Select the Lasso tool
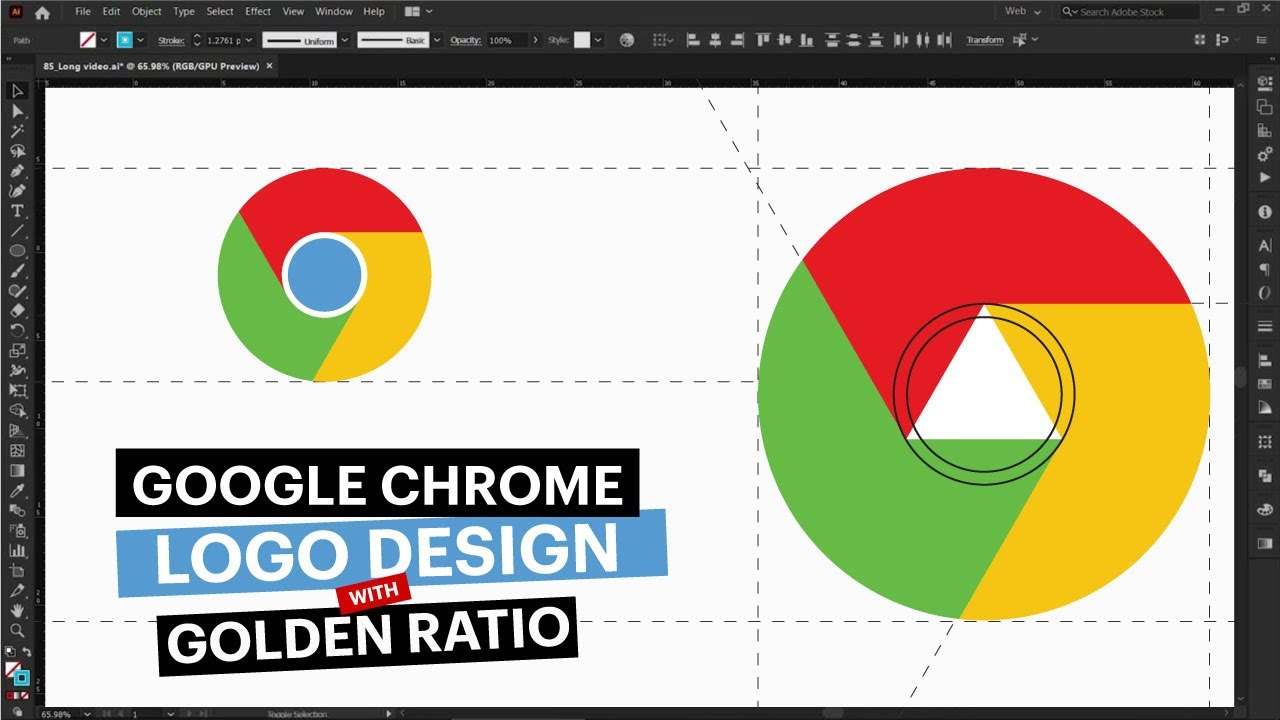The width and height of the screenshot is (1280, 720). 17,151
